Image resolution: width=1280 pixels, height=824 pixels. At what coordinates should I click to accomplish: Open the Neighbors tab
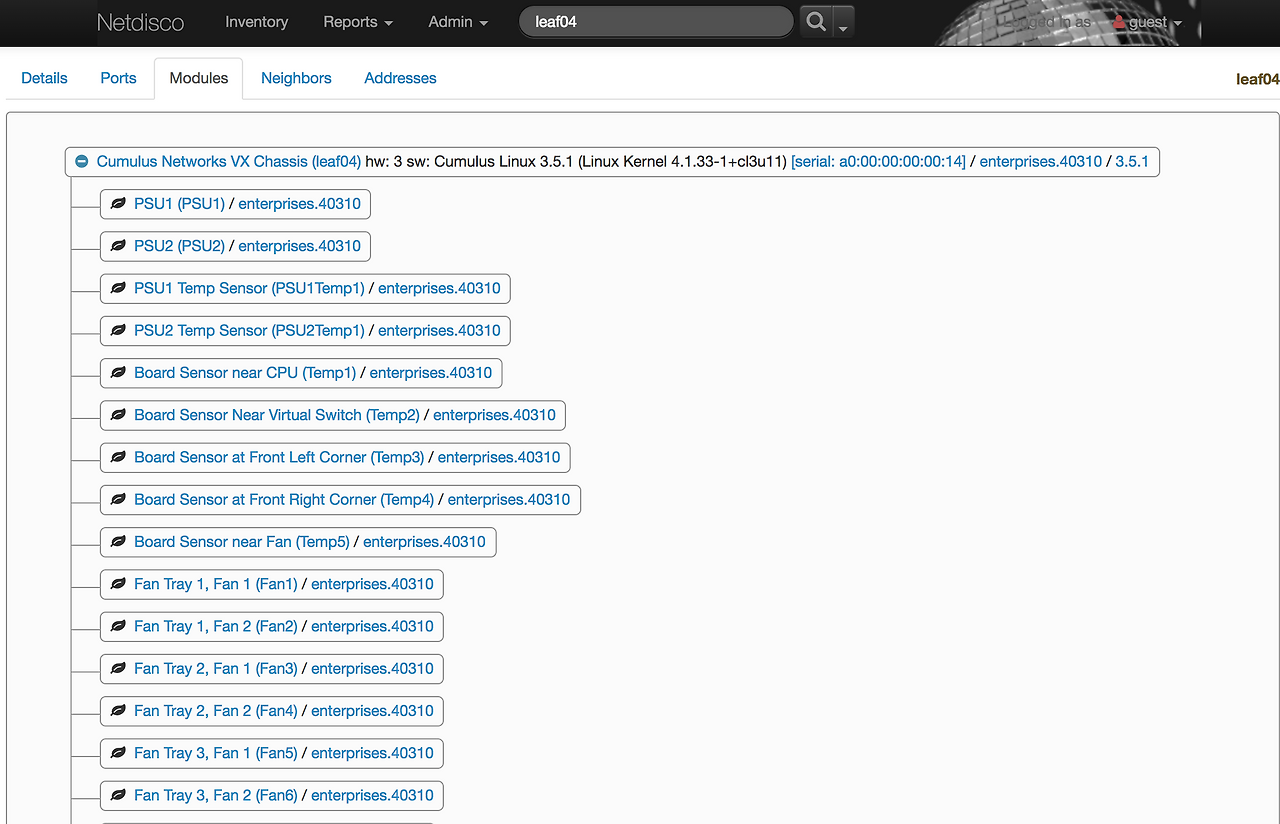pyautogui.click(x=296, y=78)
